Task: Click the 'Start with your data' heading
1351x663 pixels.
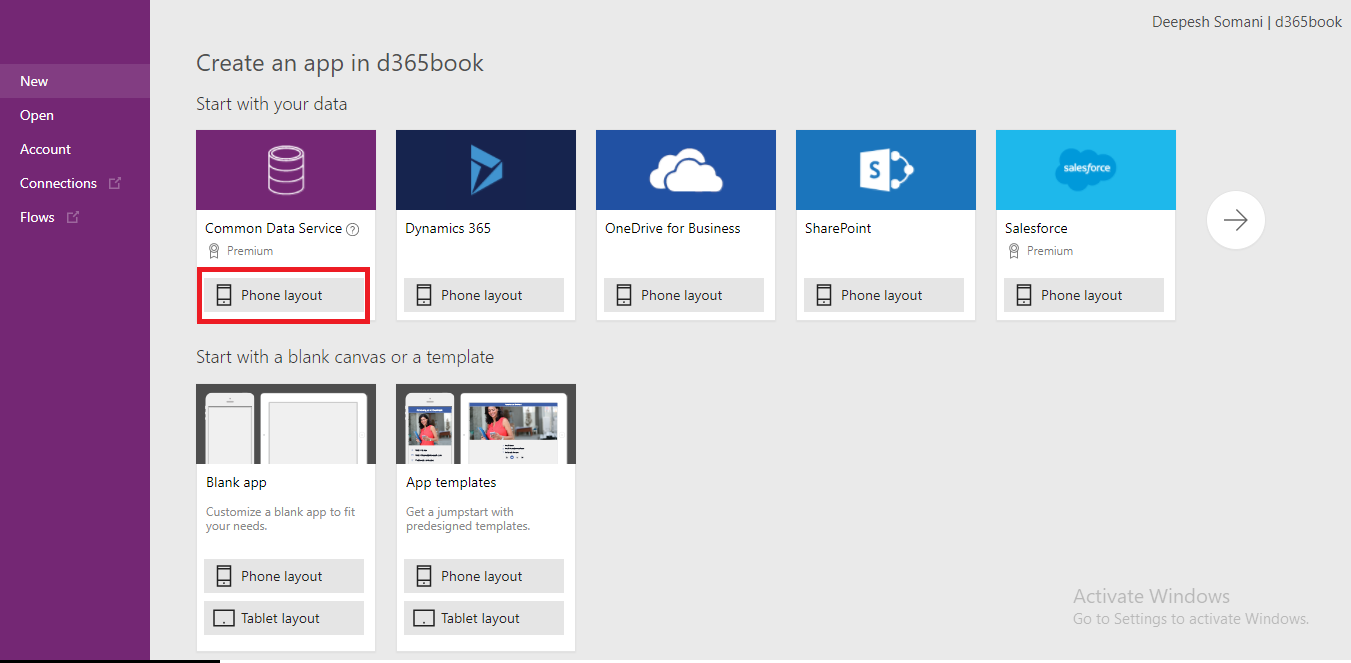Action: (272, 104)
